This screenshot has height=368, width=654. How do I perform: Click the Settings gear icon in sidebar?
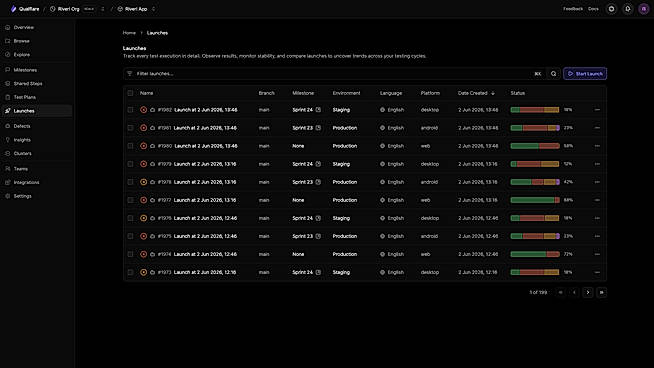tap(8, 196)
